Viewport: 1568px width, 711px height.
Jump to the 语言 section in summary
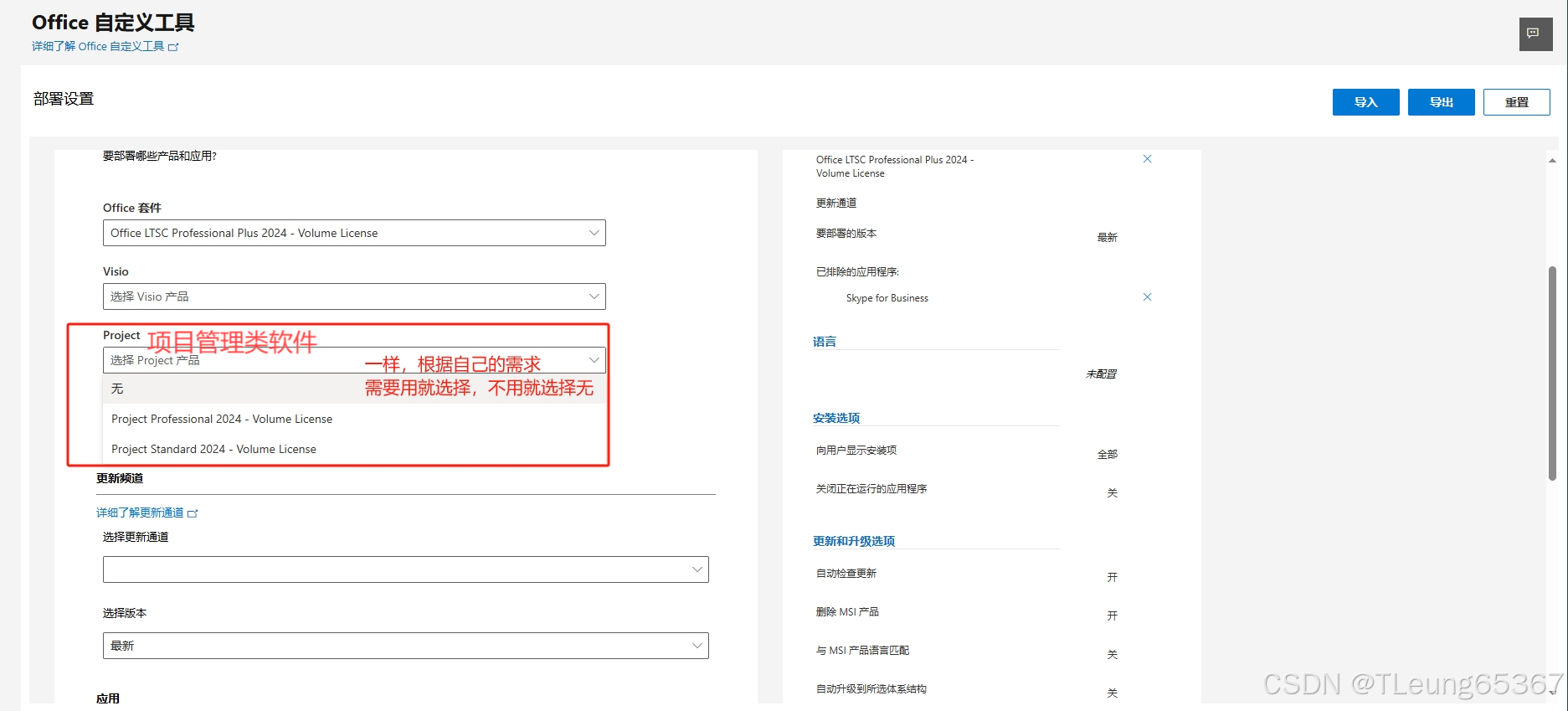(x=825, y=342)
